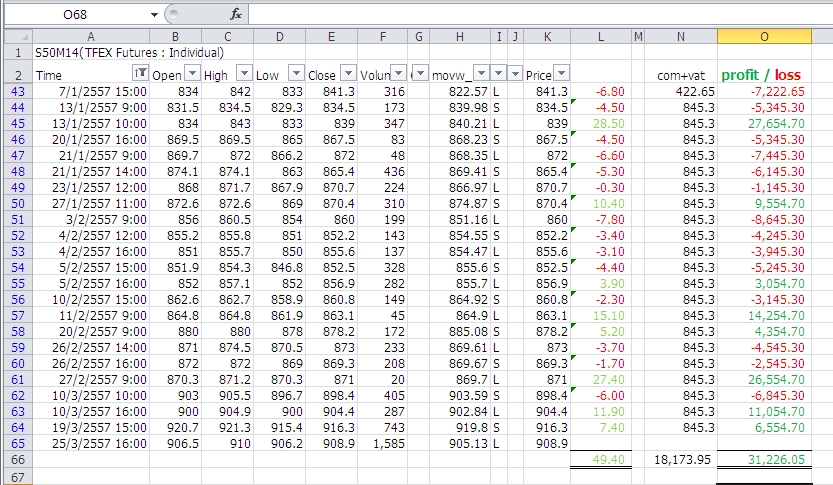Select column A header
Image resolution: width=833 pixels, height=485 pixels.
(x=91, y=37)
